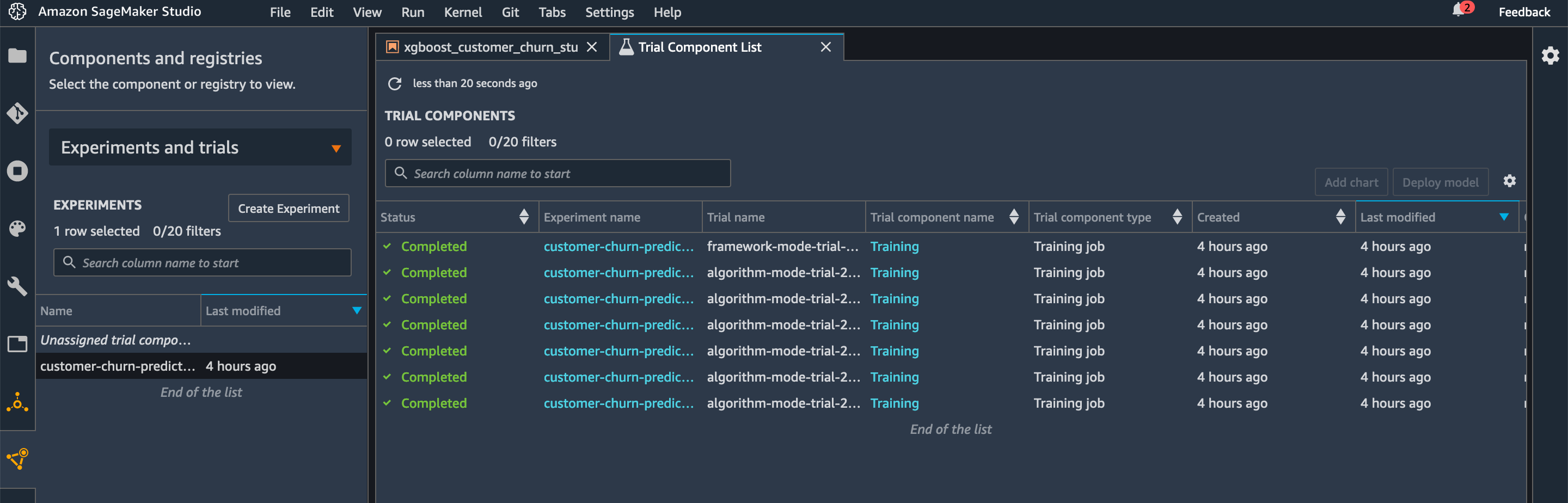Open the Help menu
1568x503 pixels.
(x=667, y=12)
